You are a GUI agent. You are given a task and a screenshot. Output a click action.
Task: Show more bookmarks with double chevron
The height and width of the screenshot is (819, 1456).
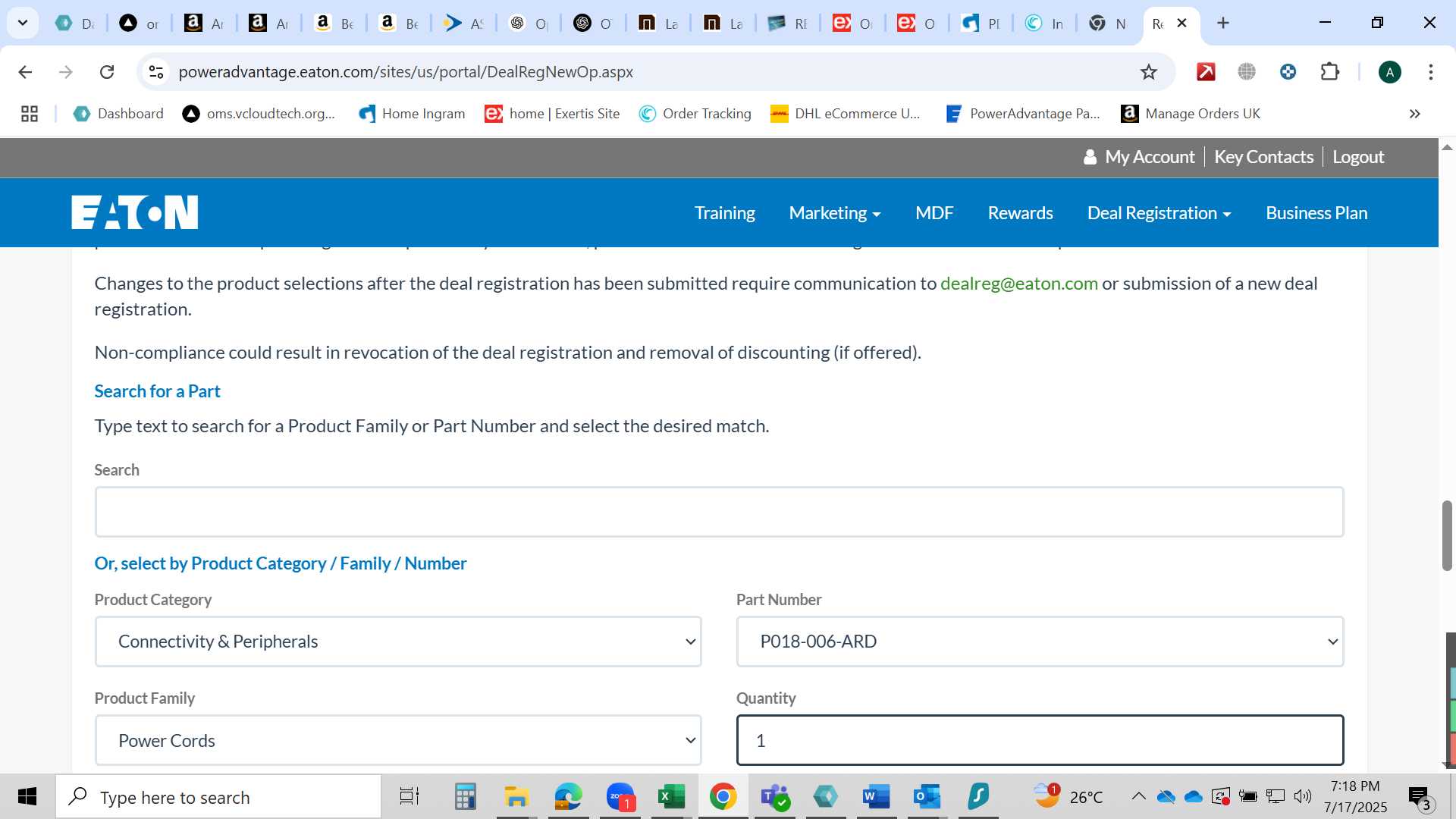tap(1415, 114)
